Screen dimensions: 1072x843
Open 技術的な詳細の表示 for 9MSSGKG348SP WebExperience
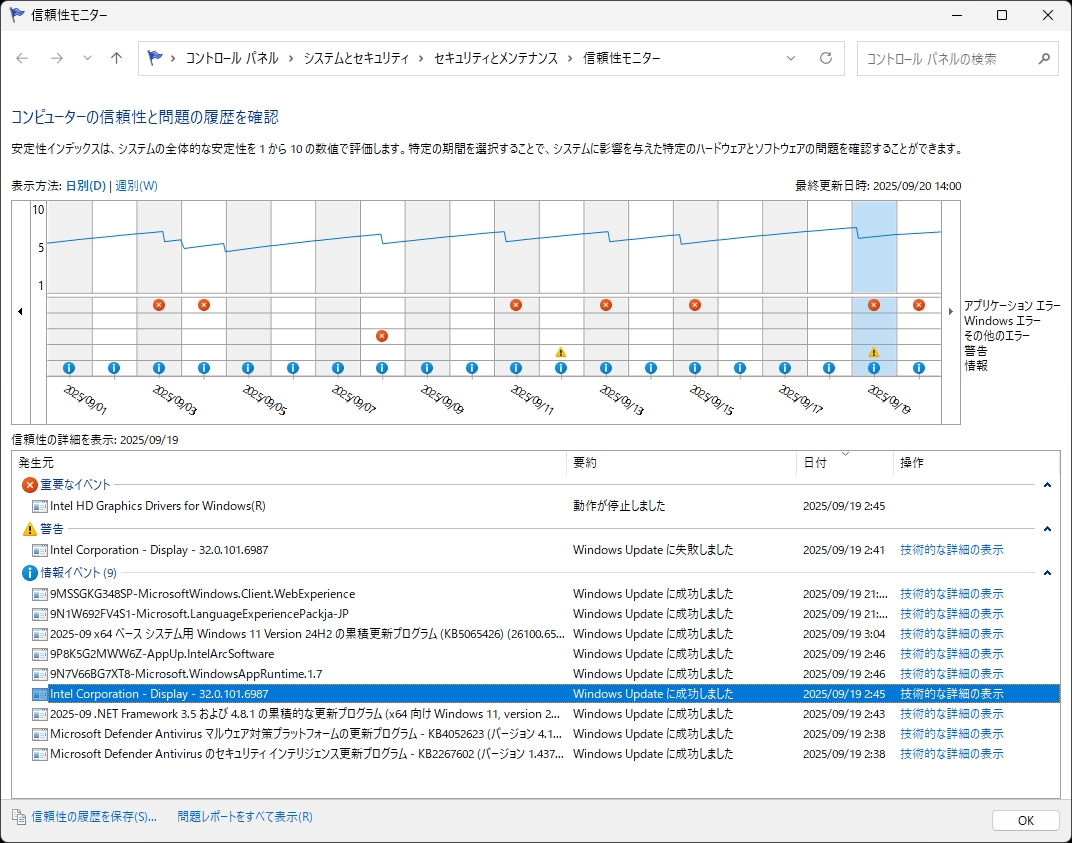tap(952, 594)
